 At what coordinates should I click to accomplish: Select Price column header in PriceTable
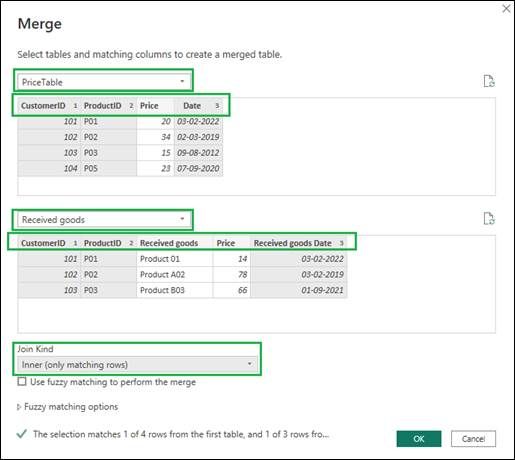(155, 106)
